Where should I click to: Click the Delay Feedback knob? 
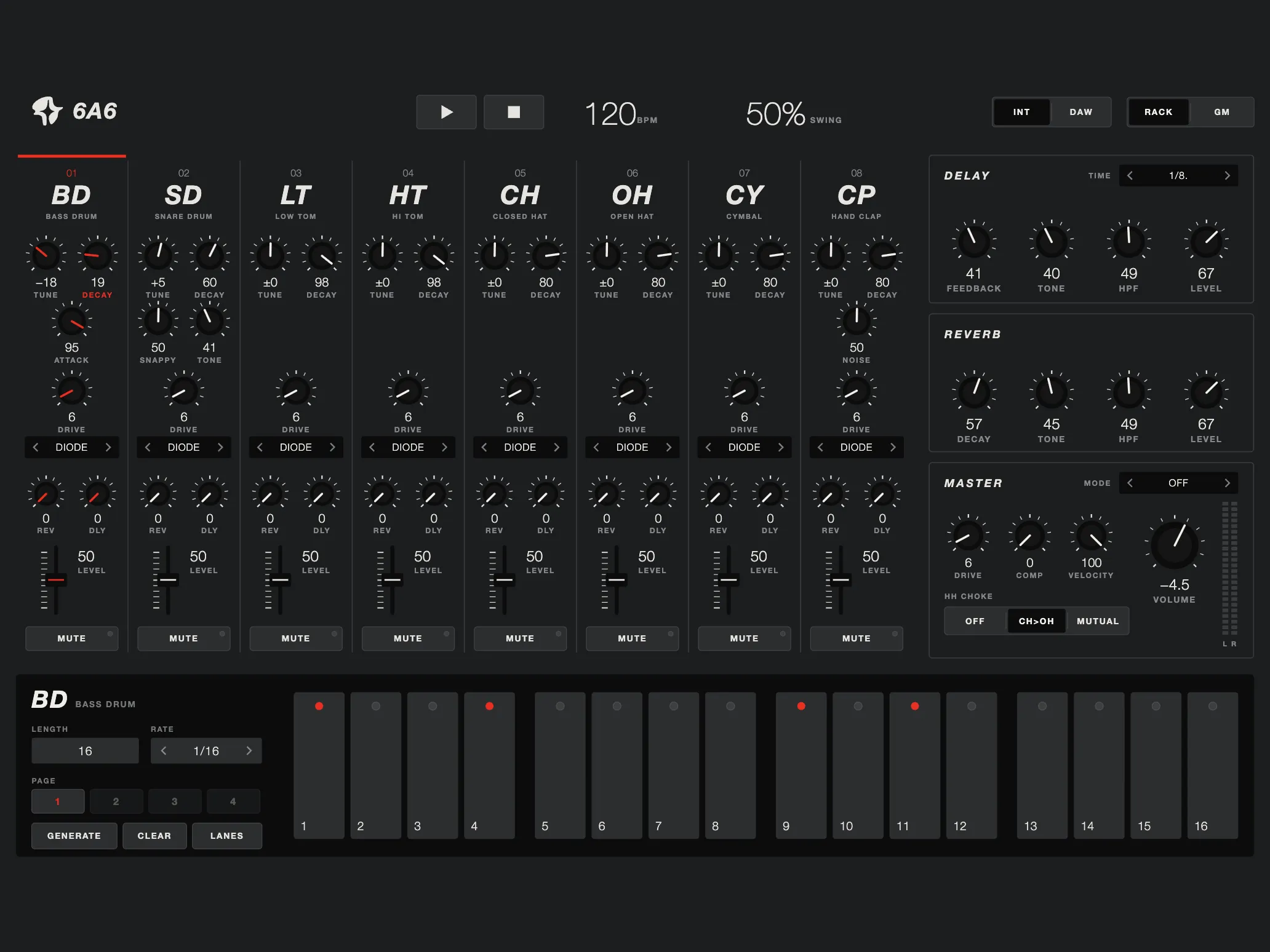973,241
